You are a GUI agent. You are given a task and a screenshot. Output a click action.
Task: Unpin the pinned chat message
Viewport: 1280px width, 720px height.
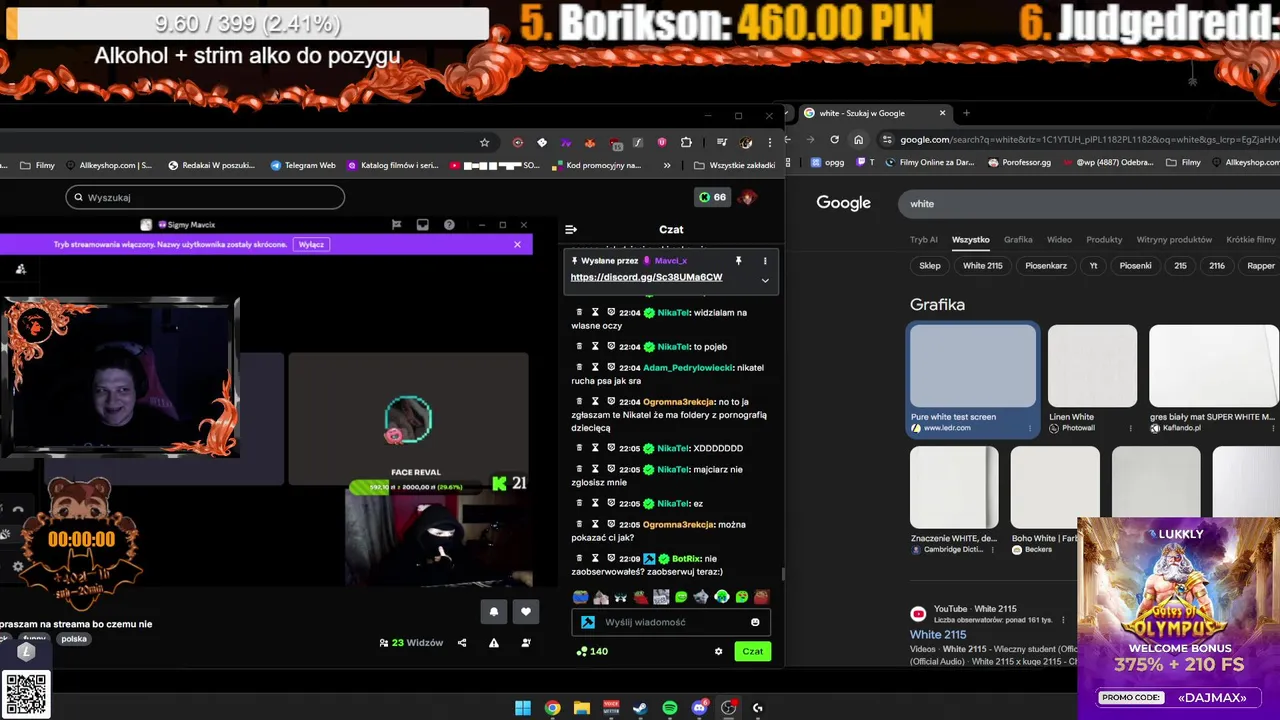[x=738, y=261]
